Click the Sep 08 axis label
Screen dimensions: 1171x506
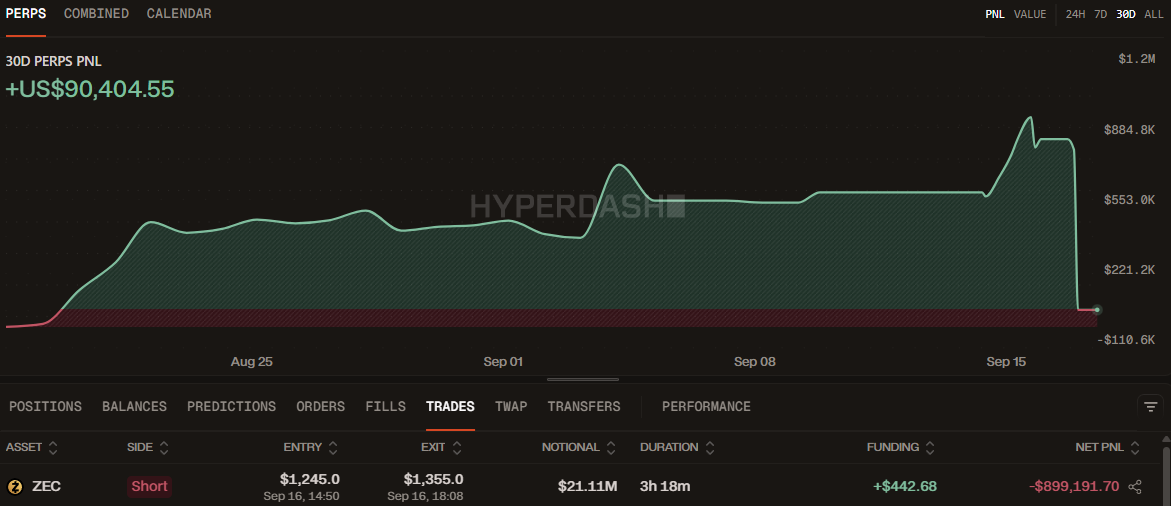point(755,362)
